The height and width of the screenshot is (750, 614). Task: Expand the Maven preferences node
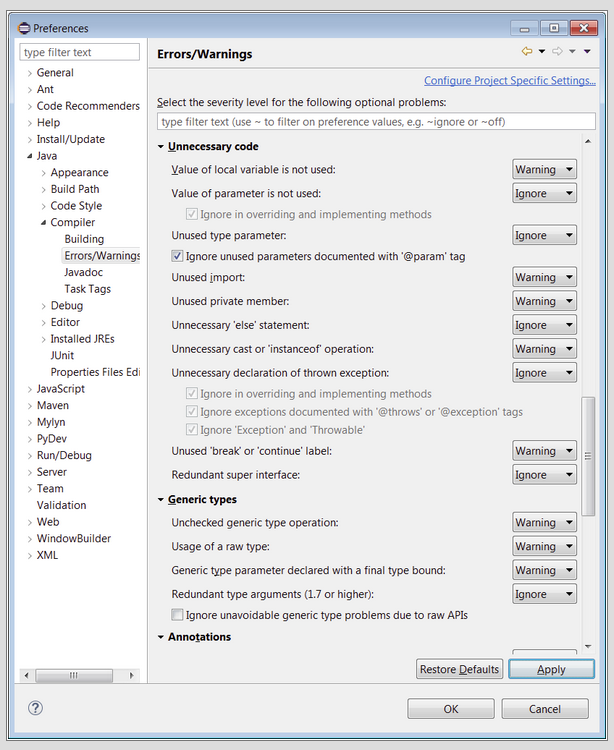tap(29, 405)
